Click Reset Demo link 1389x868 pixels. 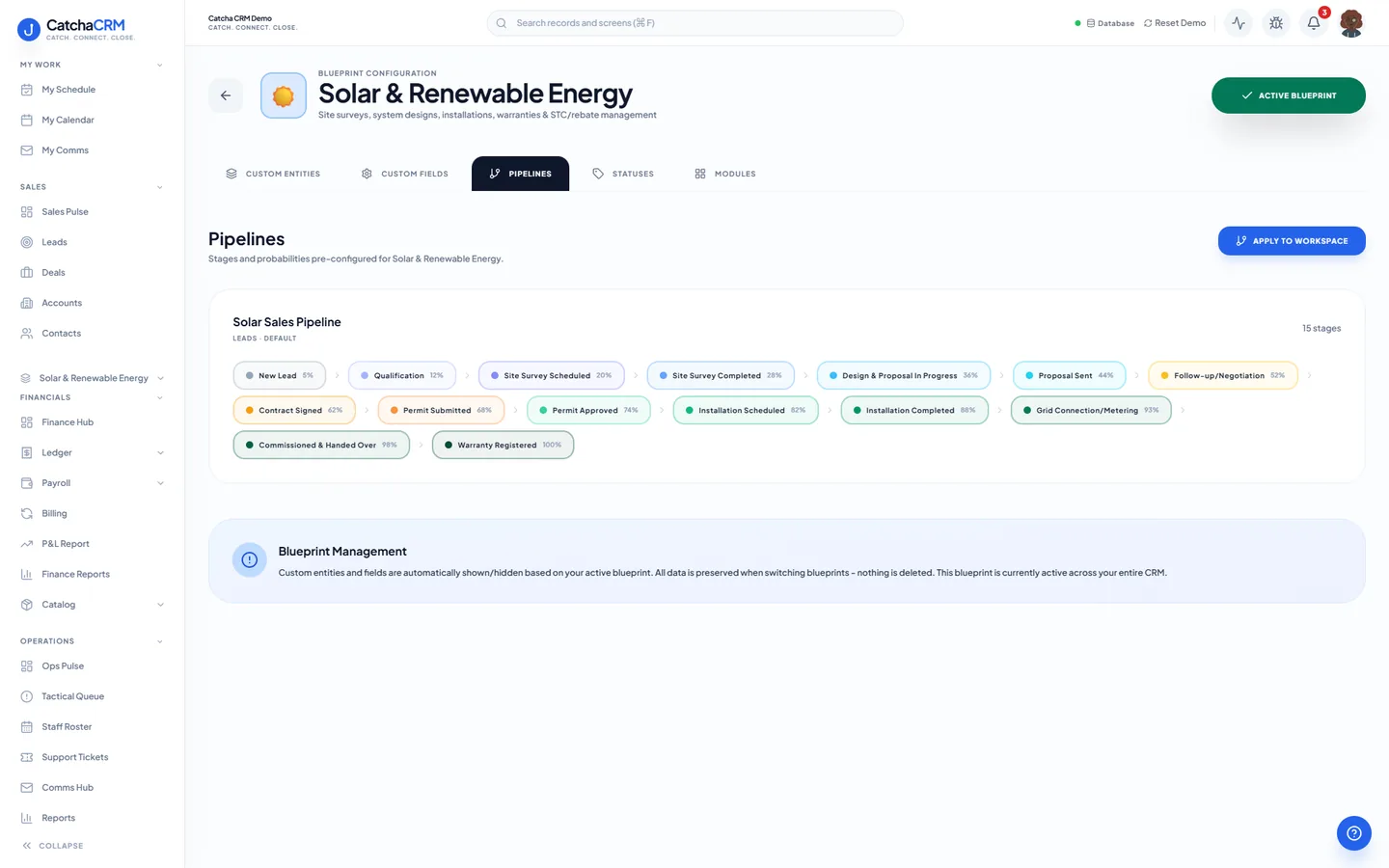tap(1175, 23)
